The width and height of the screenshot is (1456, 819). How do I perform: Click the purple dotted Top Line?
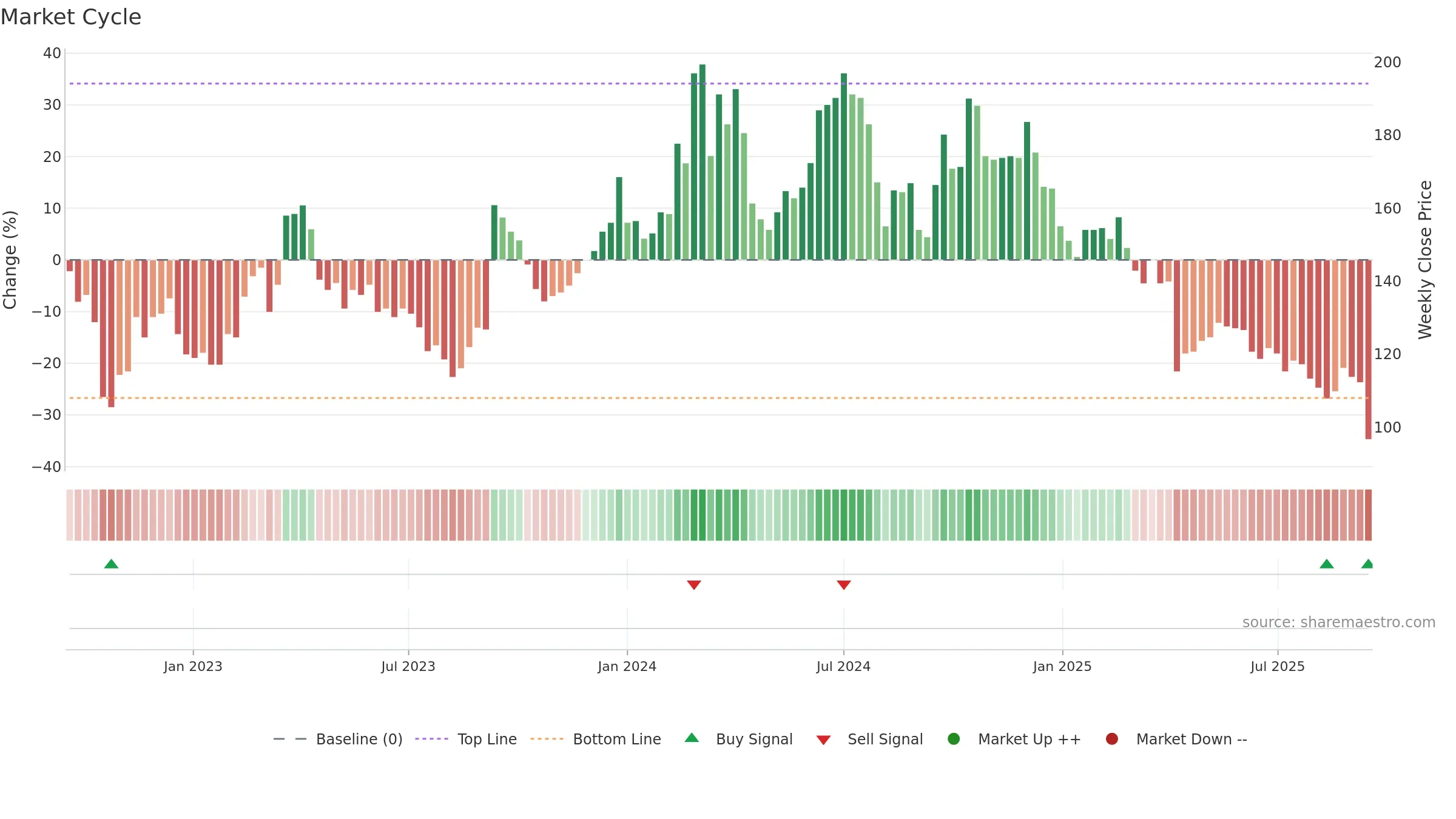coord(719,84)
